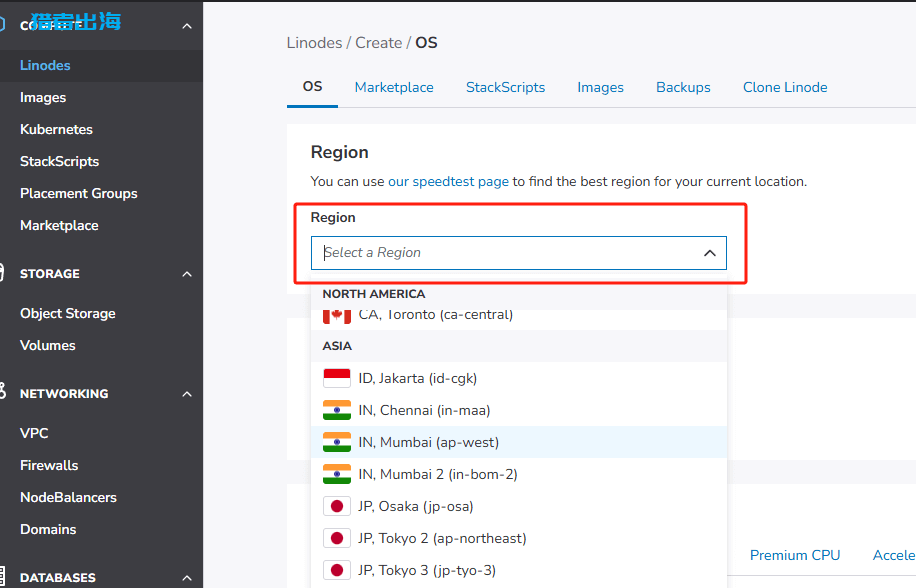Click the NETWORKING section header
This screenshot has width=916, height=588.
click(64, 394)
